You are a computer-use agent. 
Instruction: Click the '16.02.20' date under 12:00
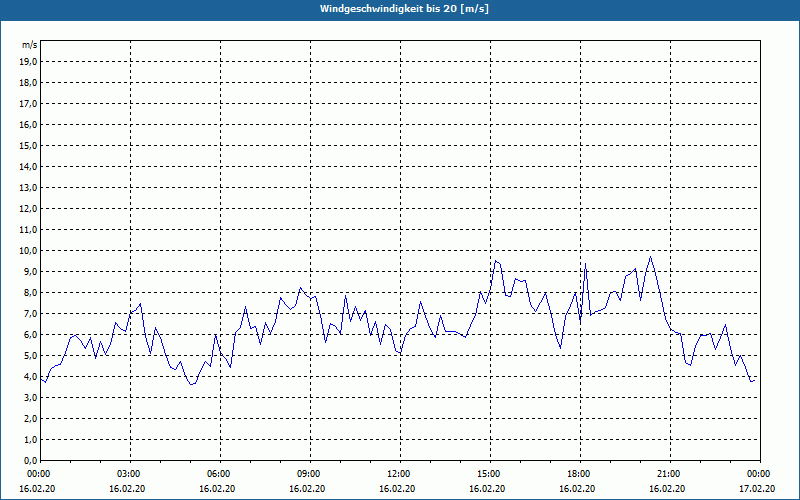397,488
